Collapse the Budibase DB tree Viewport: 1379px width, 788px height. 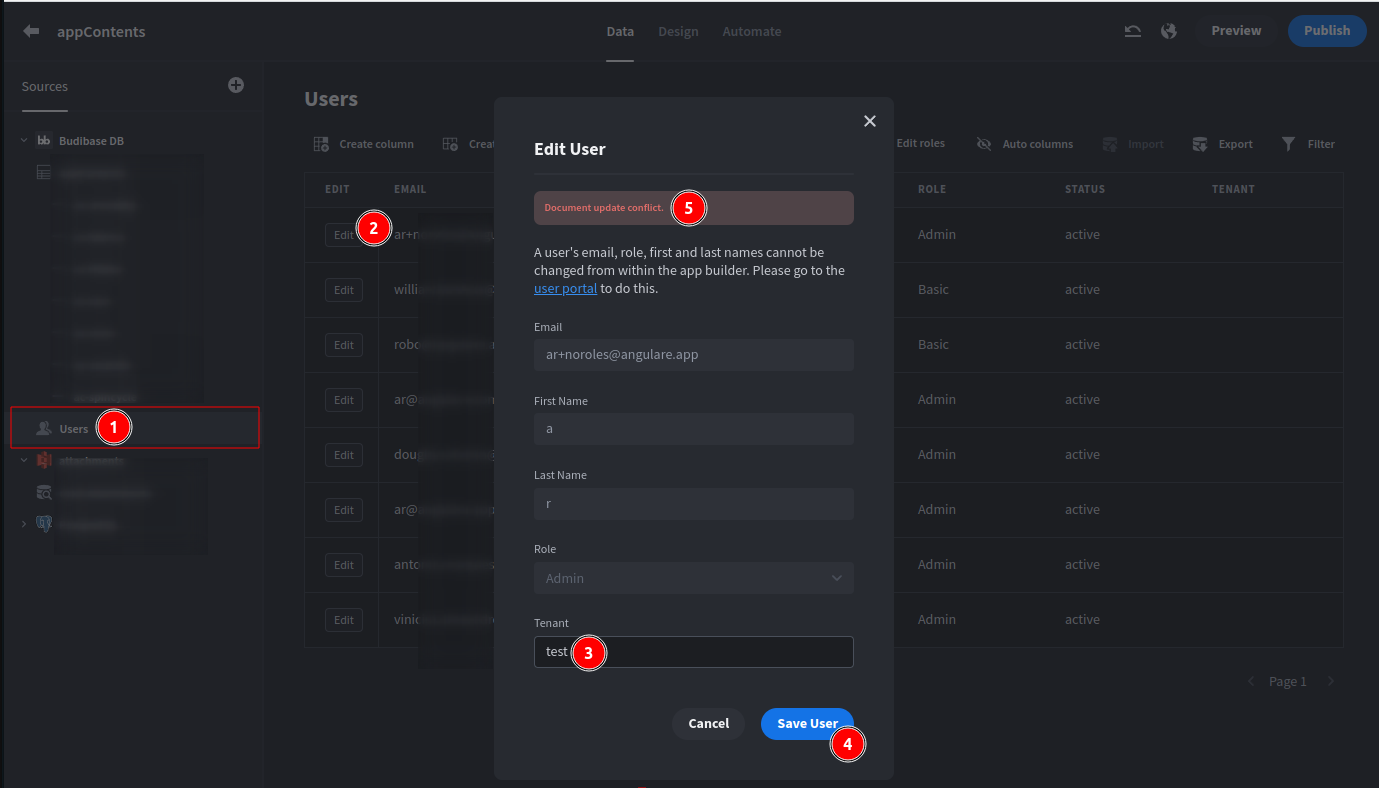[24, 140]
